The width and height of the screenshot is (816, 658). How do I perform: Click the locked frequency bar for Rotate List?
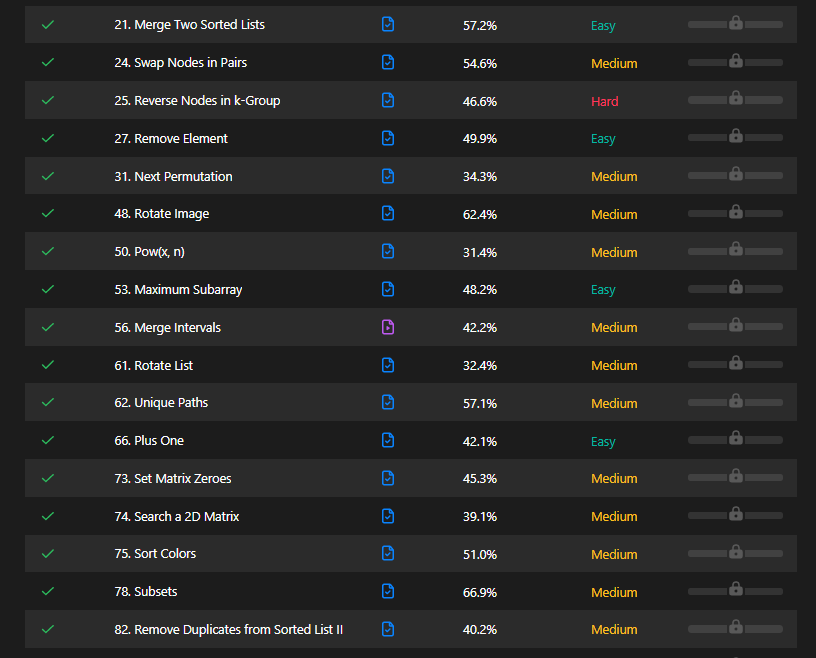click(735, 364)
